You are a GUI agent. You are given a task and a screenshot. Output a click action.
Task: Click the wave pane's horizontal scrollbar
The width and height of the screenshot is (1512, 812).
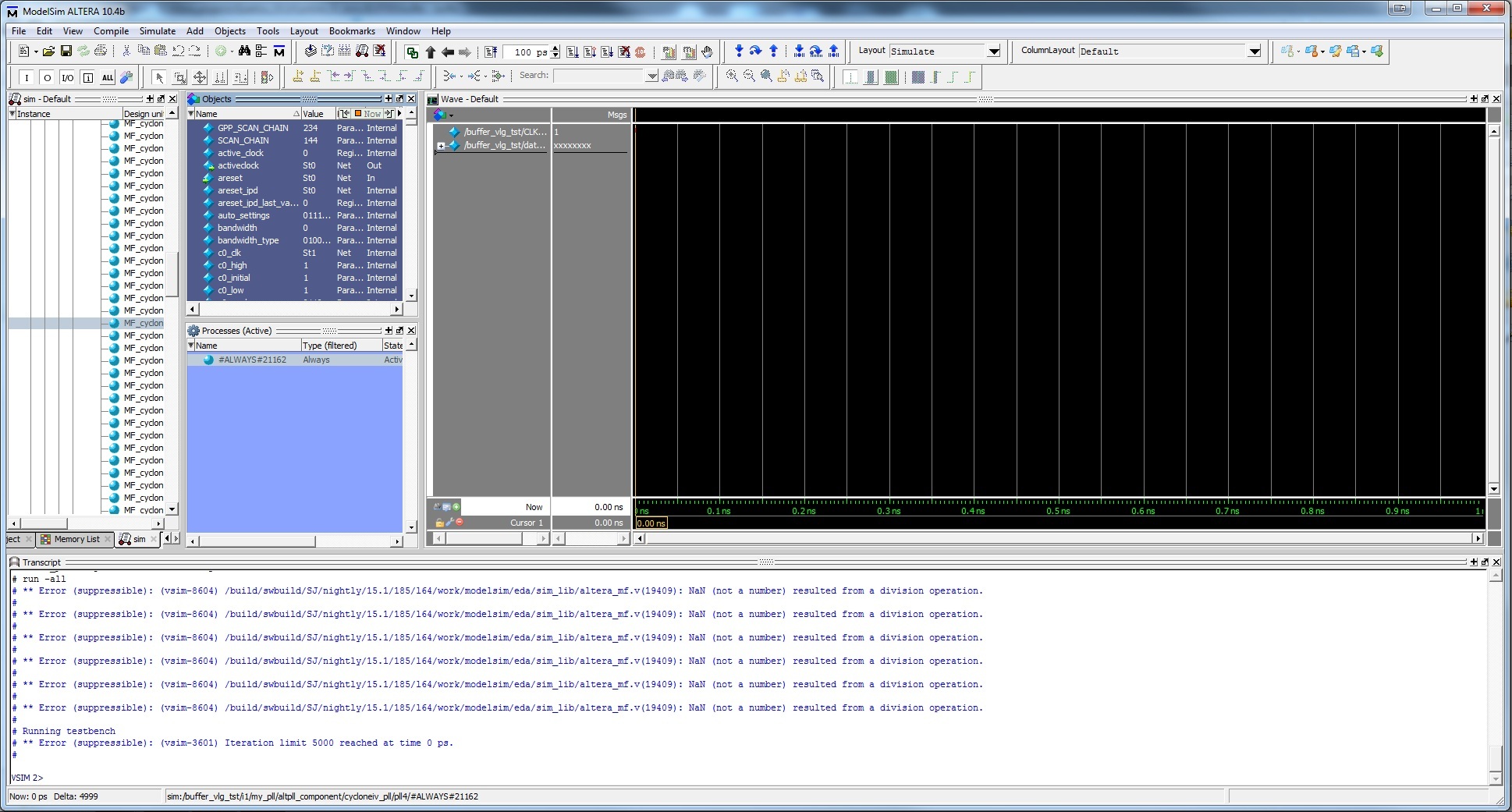1059,538
